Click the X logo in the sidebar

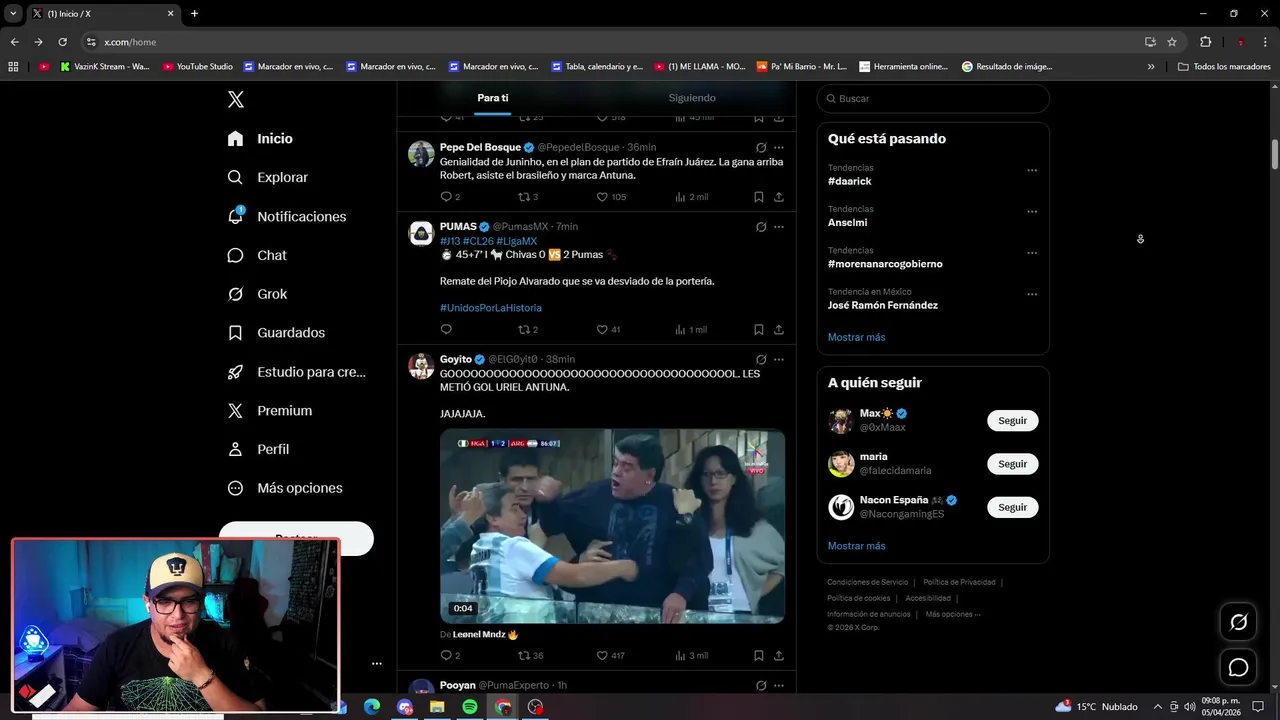[236, 99]
